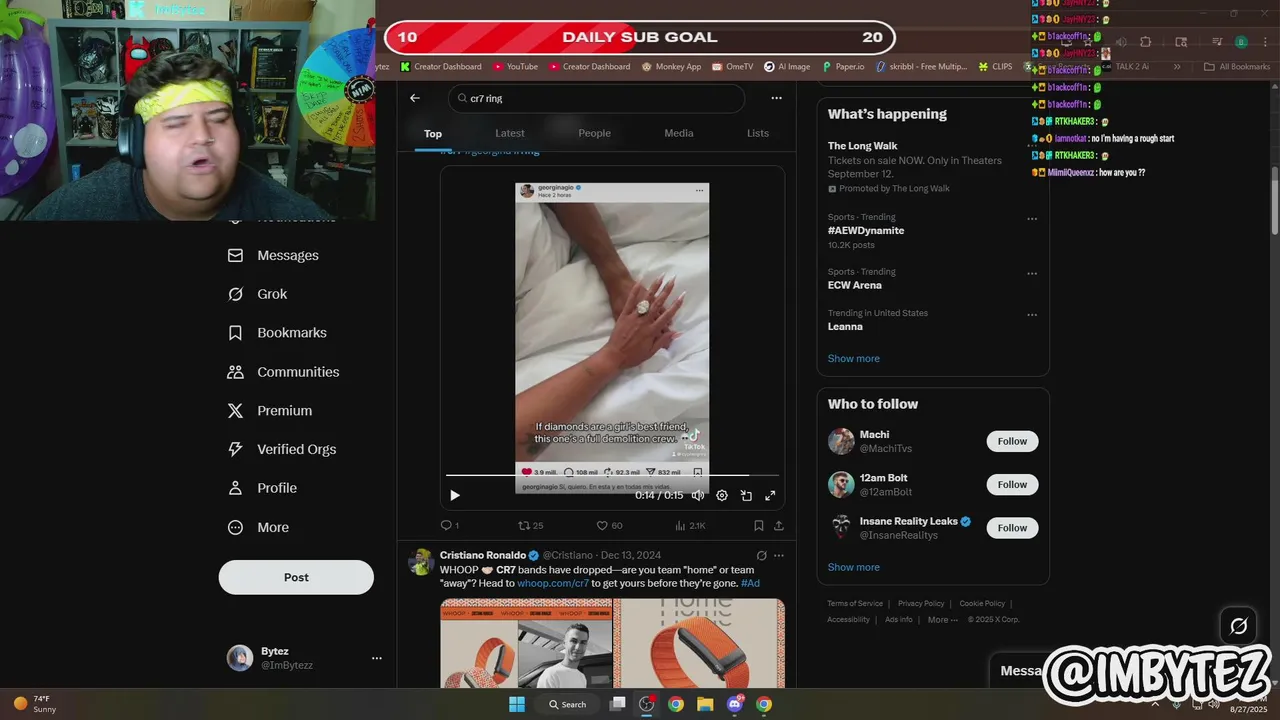Like the post with 60 likes
Image resolution: width=1280 pixels, height=720 pixels.
(x=609, y=525)
